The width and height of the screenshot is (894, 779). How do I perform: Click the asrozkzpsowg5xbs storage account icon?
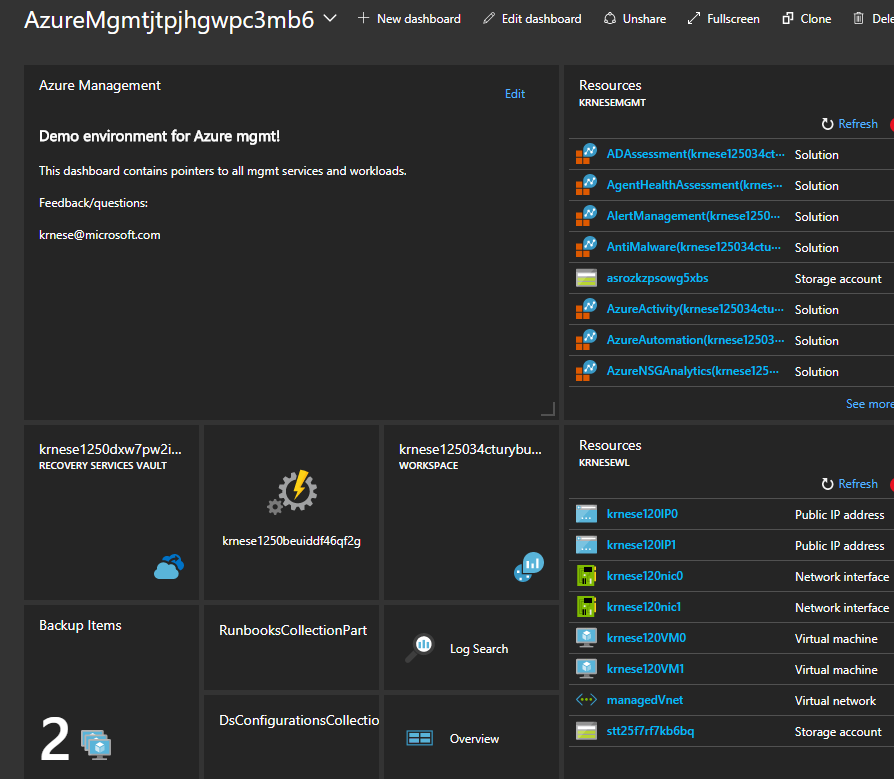586,278
